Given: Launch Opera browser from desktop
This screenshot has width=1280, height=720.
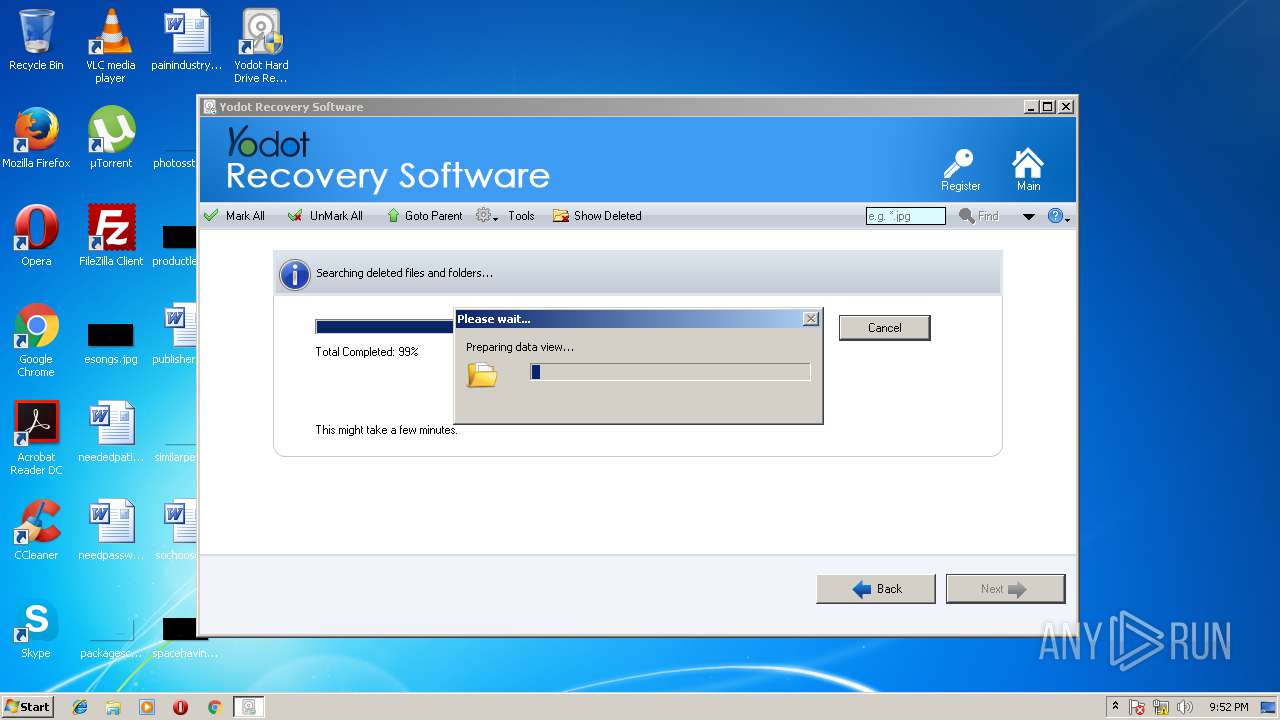Looking at the screenshot, I should click(x=36, y=236).
